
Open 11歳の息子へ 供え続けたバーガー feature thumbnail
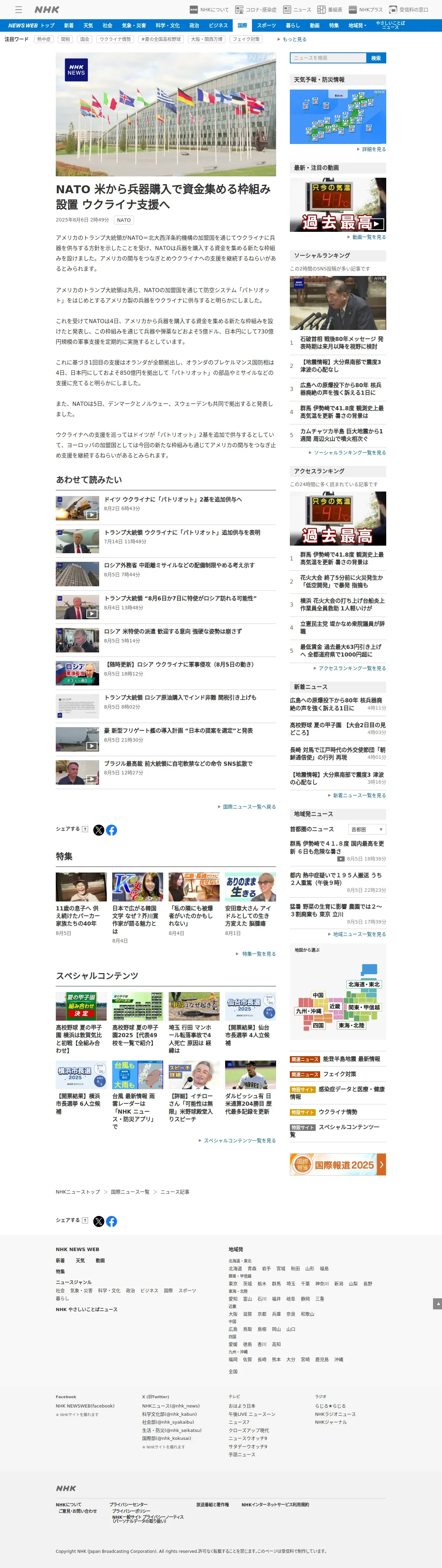(x=81, y=887)
